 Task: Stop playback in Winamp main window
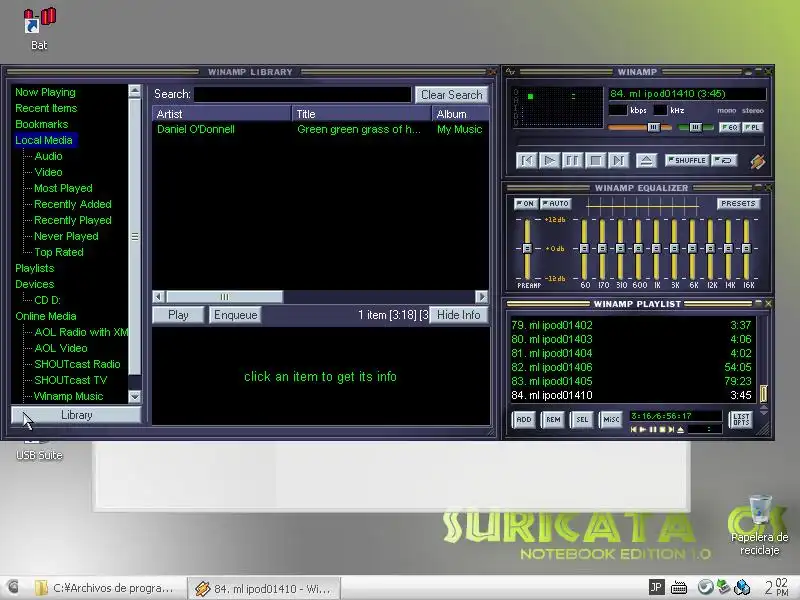(x=595, y=161)
